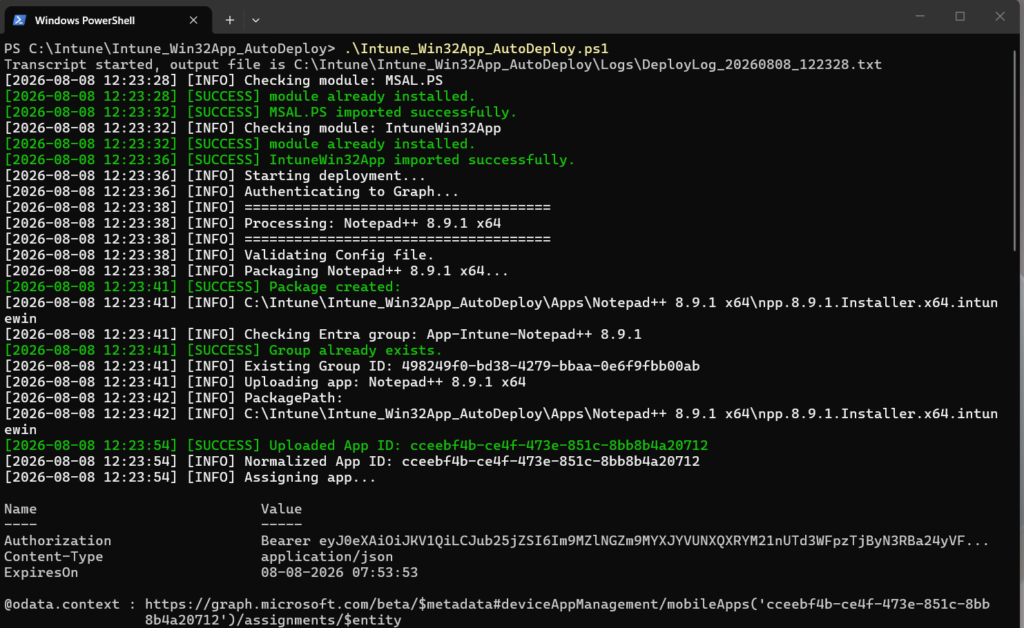Click the DeployLog_20260808_122328.txt transcript line
This screenshot has height=628, width=1024.
pos(443,65)
